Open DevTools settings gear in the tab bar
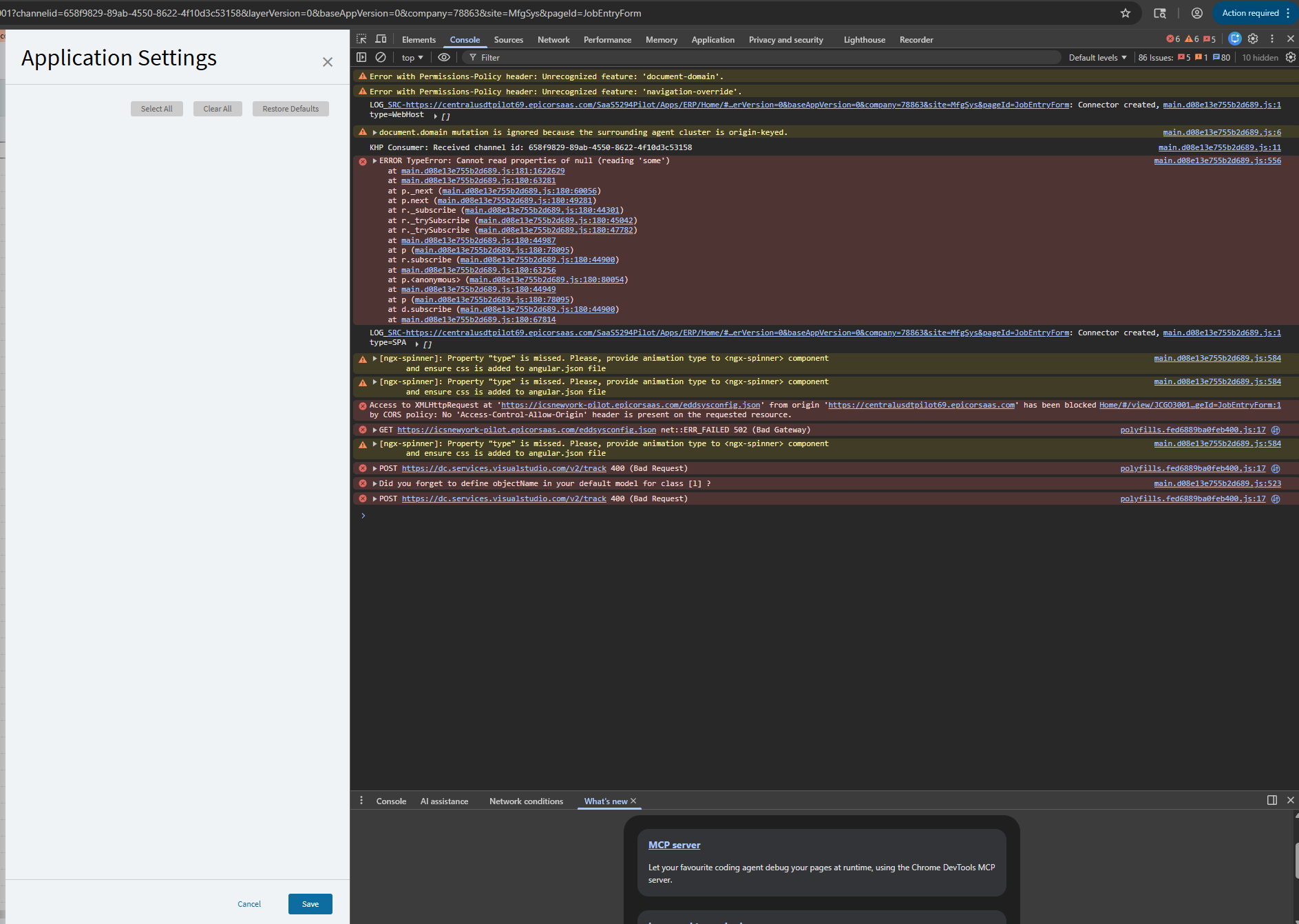The image size is (1299, 924). coord(1253,39)
